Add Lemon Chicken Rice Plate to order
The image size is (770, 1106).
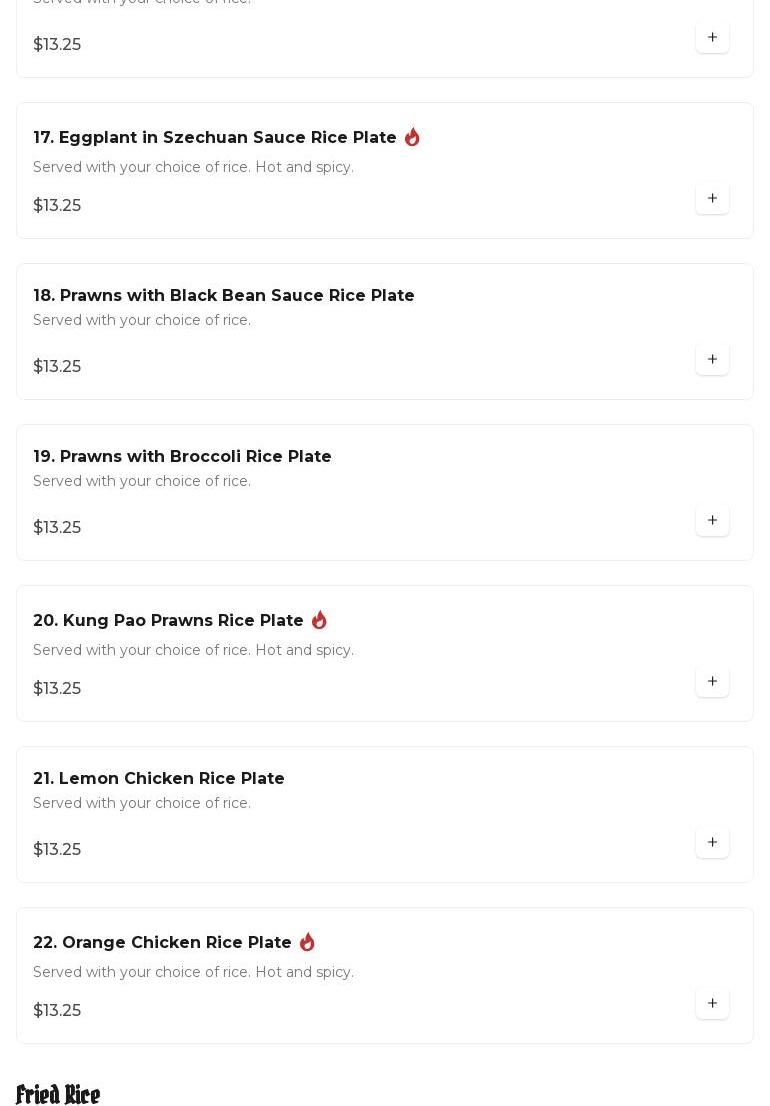pyautogui.click(x=712, y=842)
